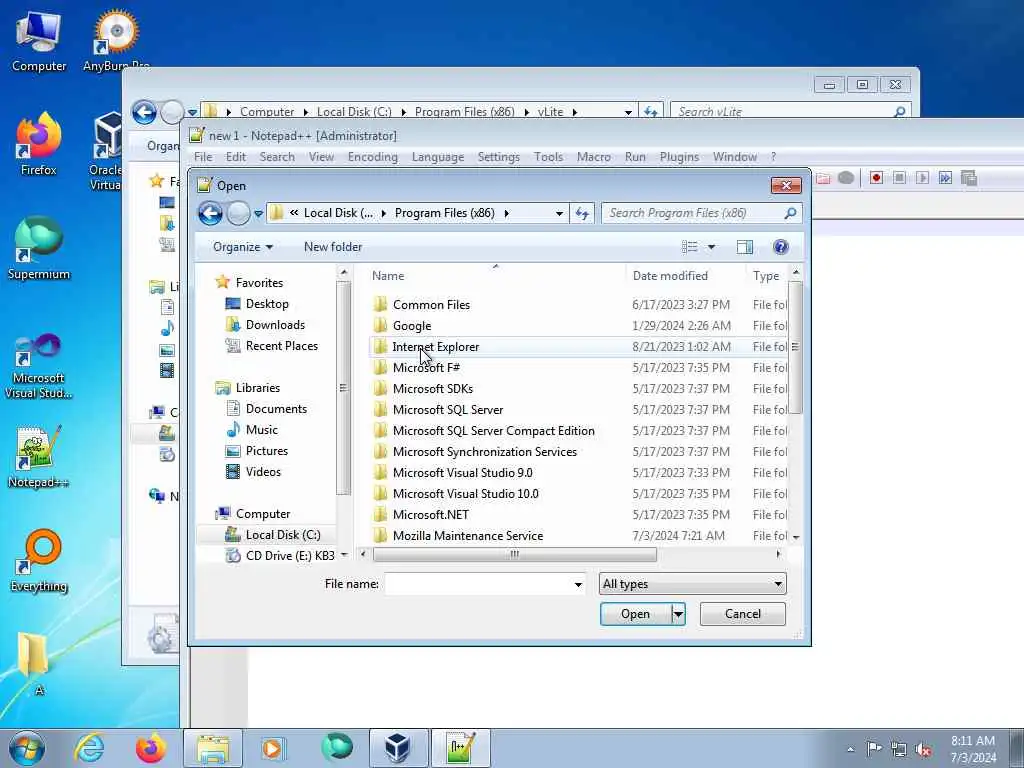Switch to VirtualBox in the taskbar
This screenshot has height=768, width=1024.
point(398,748)
